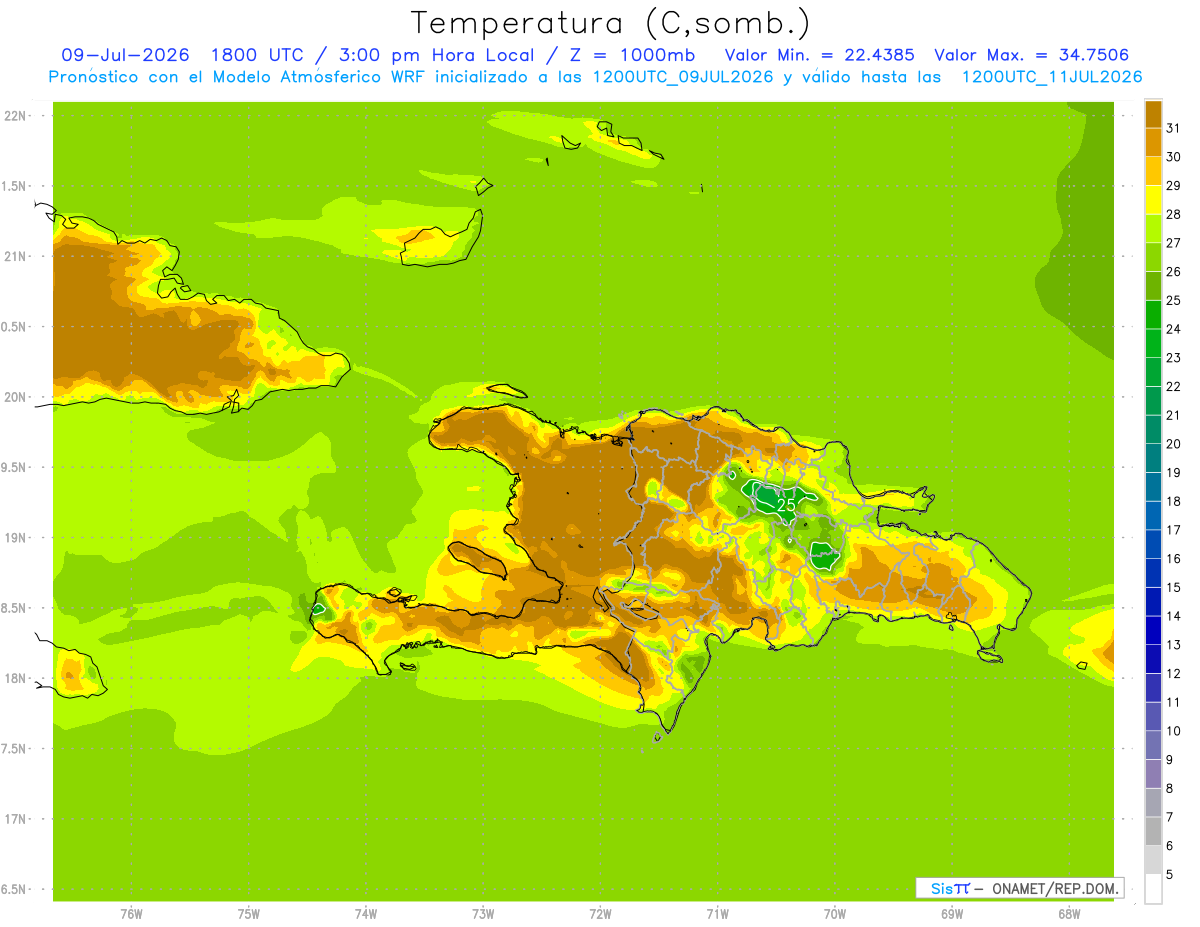The height and width of the screenshot is (927, 1200).
Task: Click the "21N" latitude label
Action: tap(15, 256)
